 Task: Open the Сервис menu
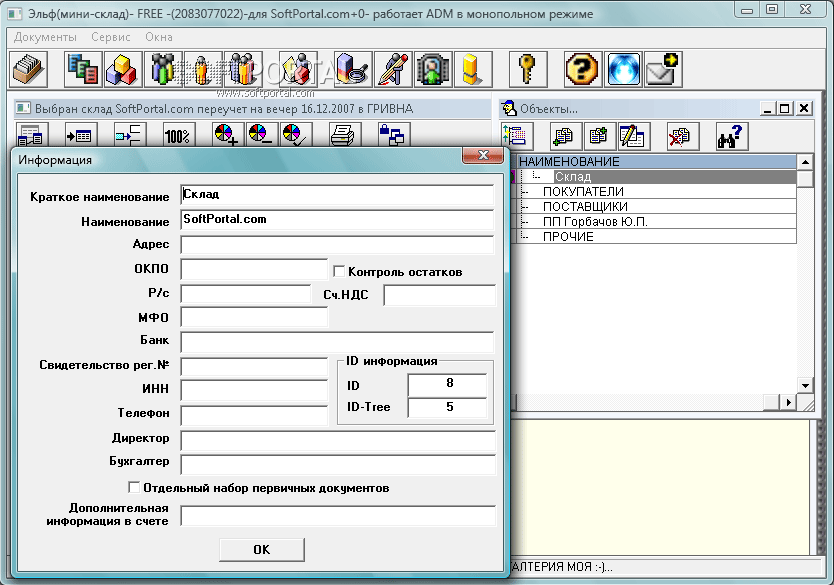pos(111,37)
